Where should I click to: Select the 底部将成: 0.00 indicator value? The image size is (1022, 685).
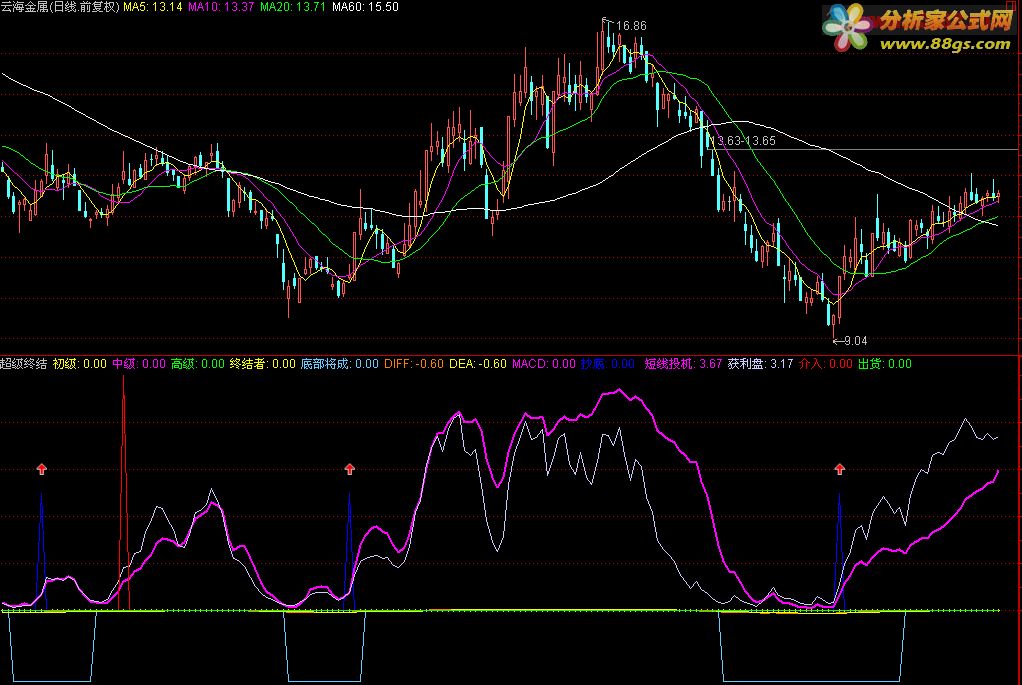click(340, 364)
